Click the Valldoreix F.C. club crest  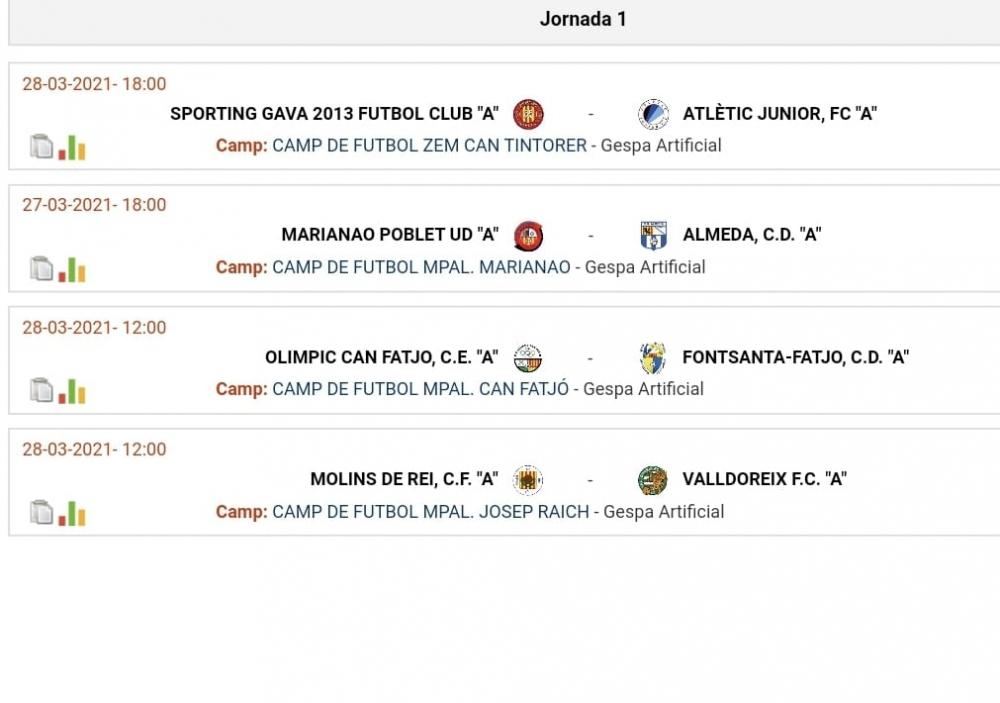(653, 480)
